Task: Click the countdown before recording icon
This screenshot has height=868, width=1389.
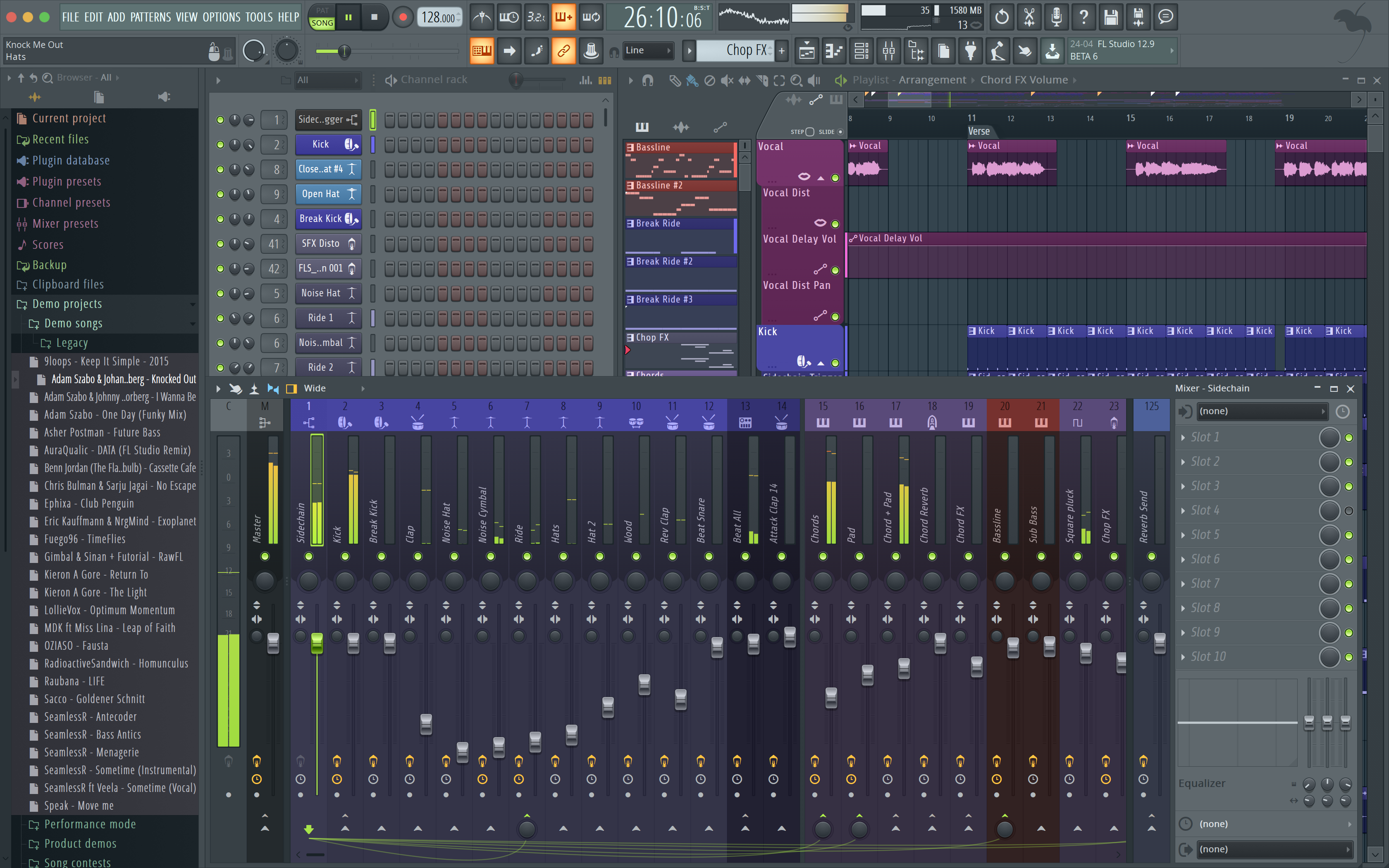Action: (x=536, y=17)
